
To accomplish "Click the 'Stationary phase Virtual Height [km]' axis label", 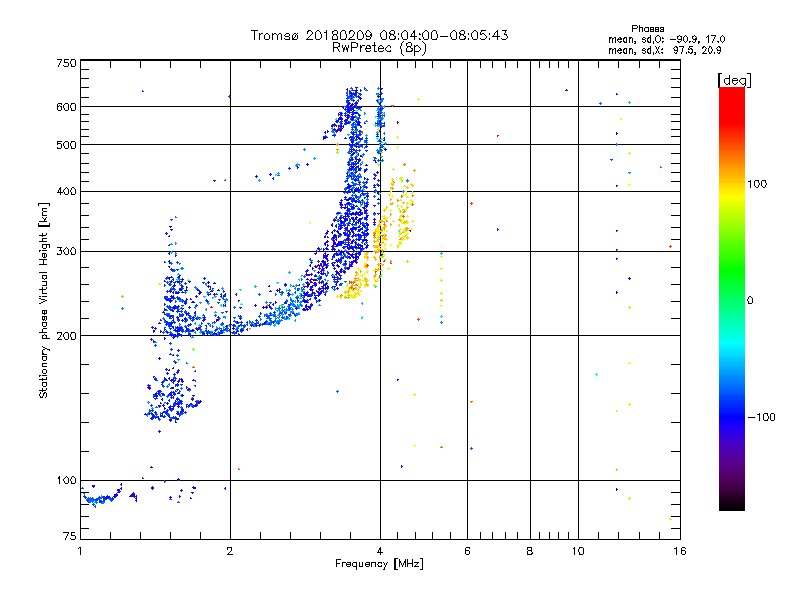I will 43,300.
